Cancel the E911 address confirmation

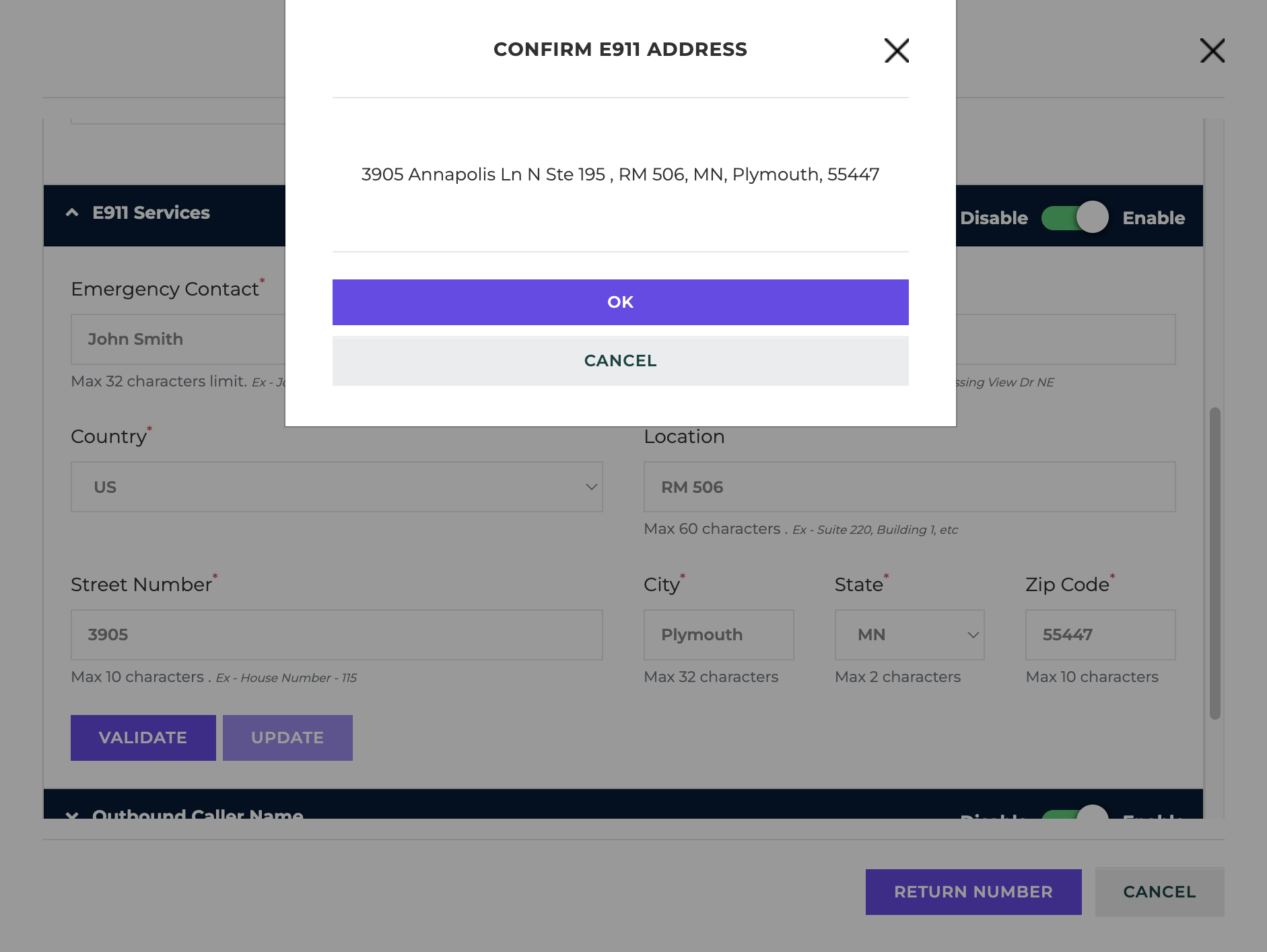pos(620,361)
